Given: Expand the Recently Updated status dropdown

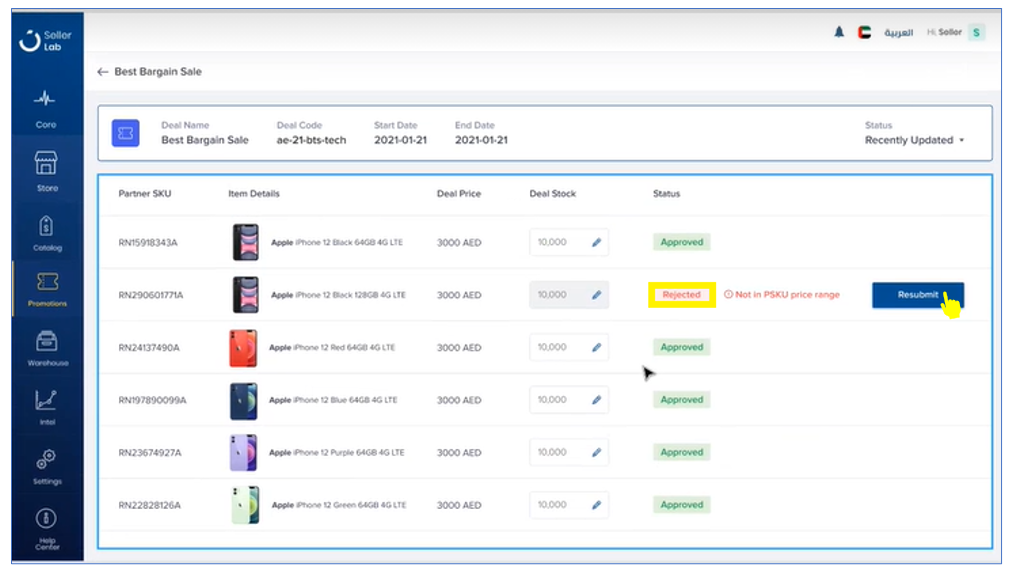Looking at the screenshot, I should click(914, 140).
